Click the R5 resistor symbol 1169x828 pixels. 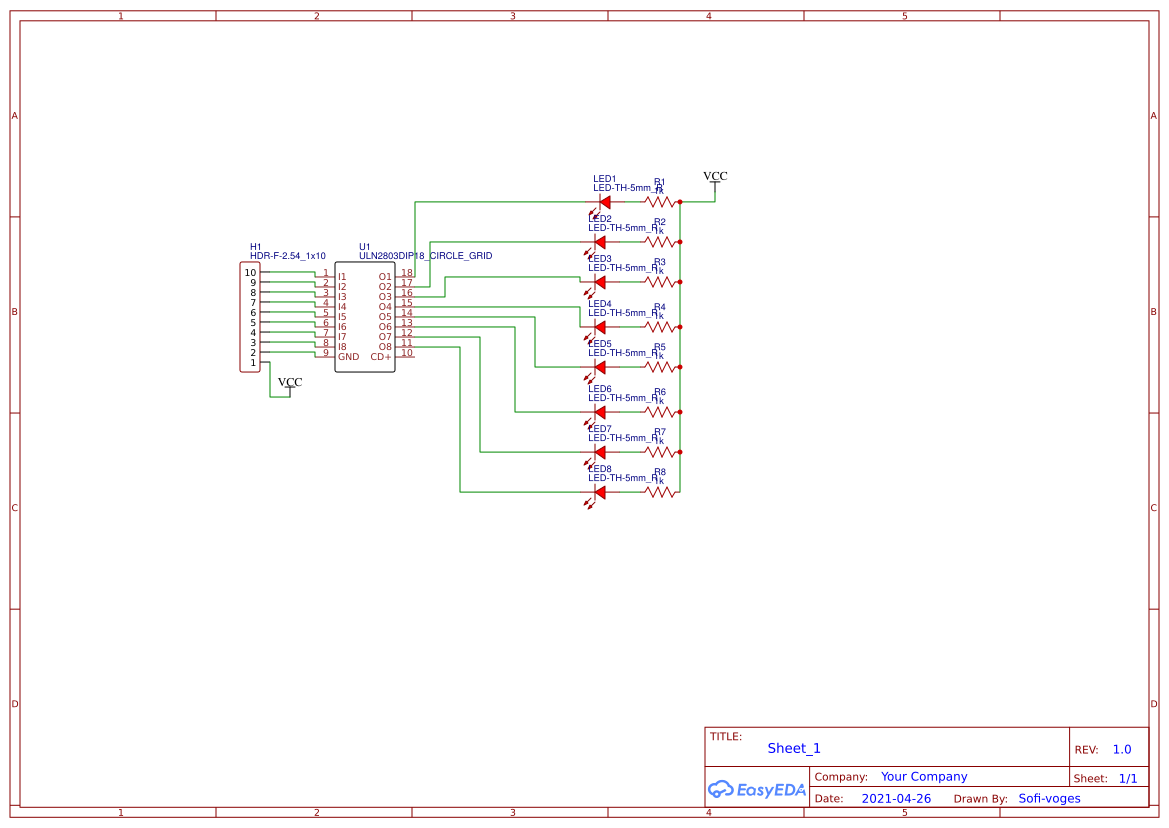pos(659,367)
